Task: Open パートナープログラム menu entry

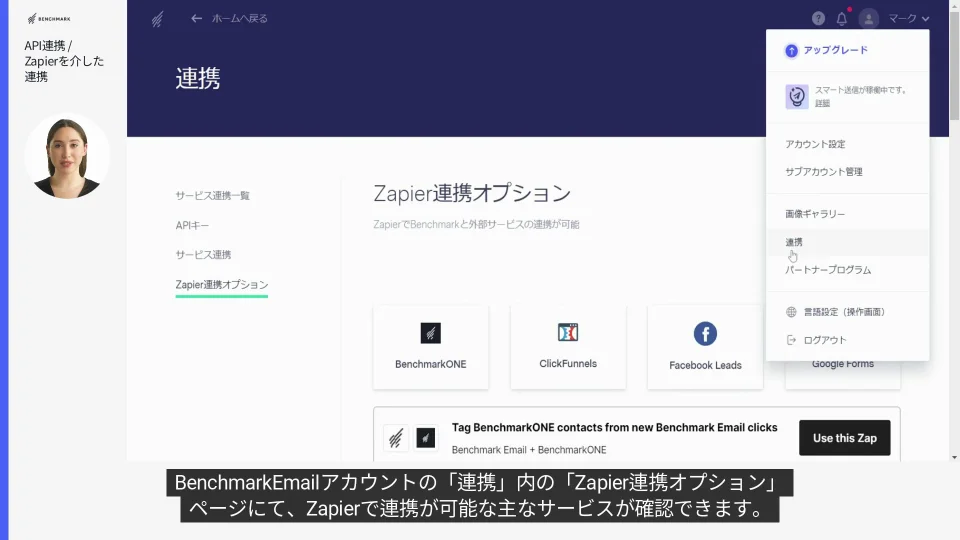Action: pos(828,269)
